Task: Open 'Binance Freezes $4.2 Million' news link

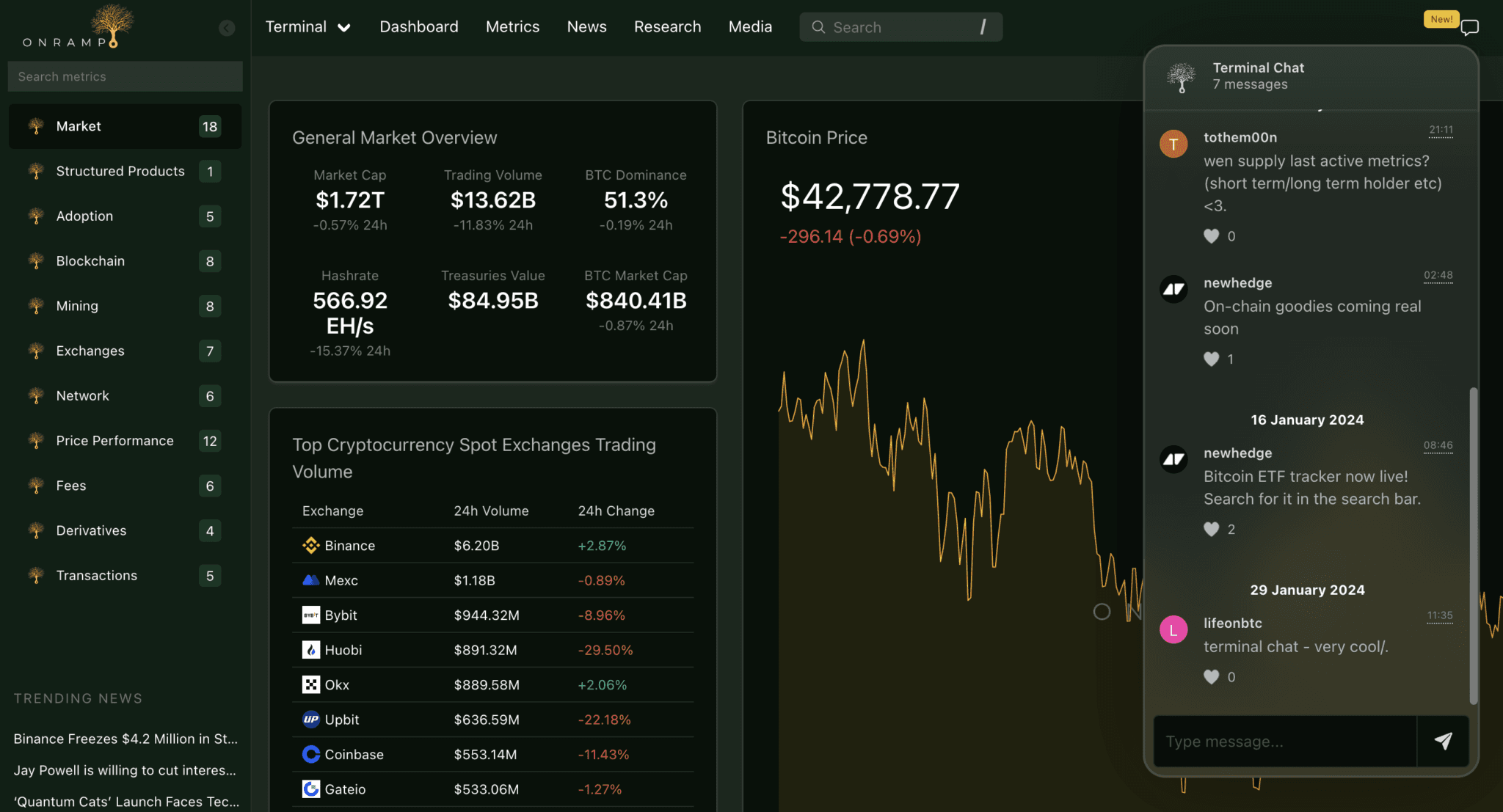Action: [x=125, y=739]
